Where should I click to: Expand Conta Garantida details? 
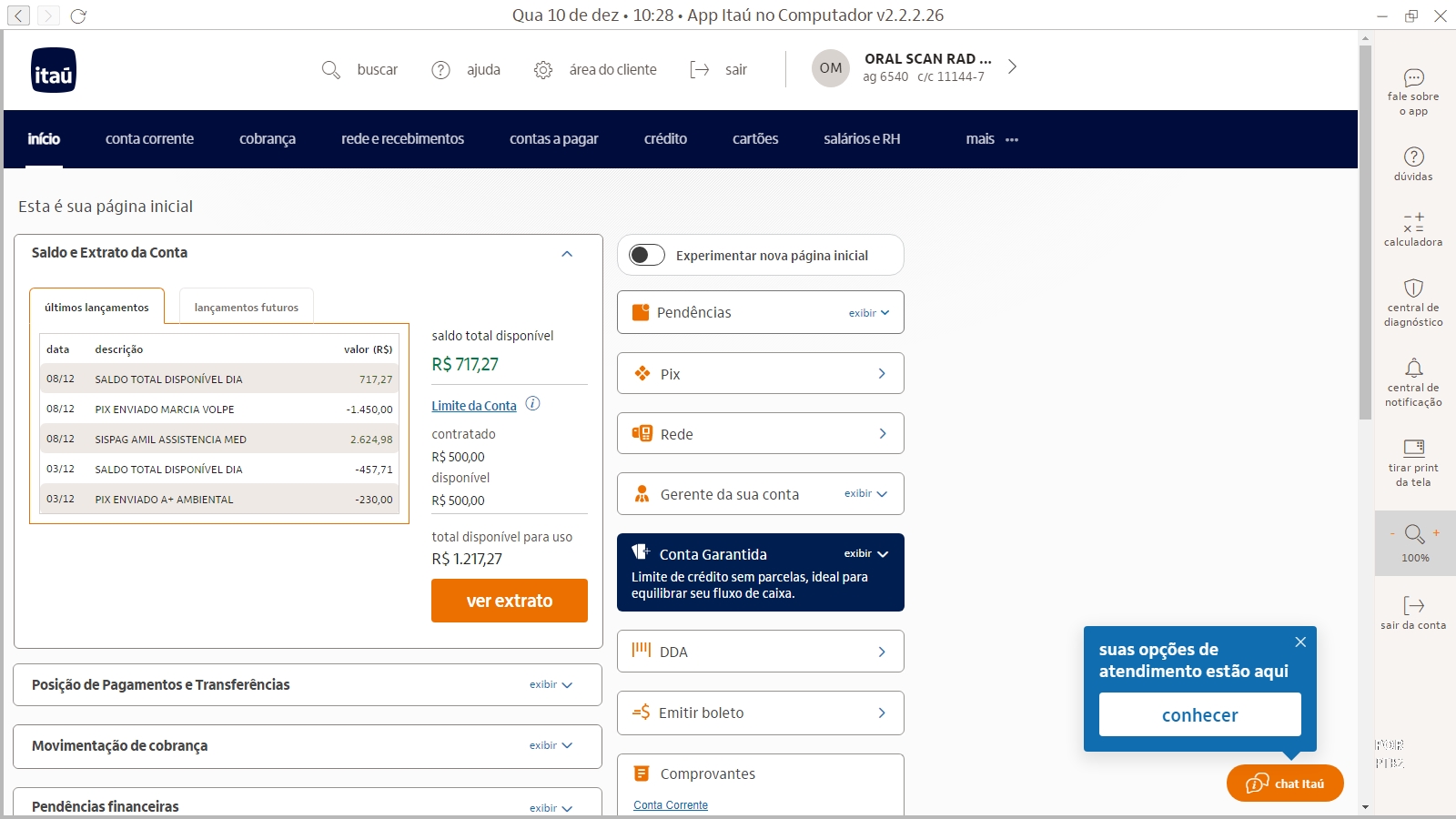coord(865,553)
